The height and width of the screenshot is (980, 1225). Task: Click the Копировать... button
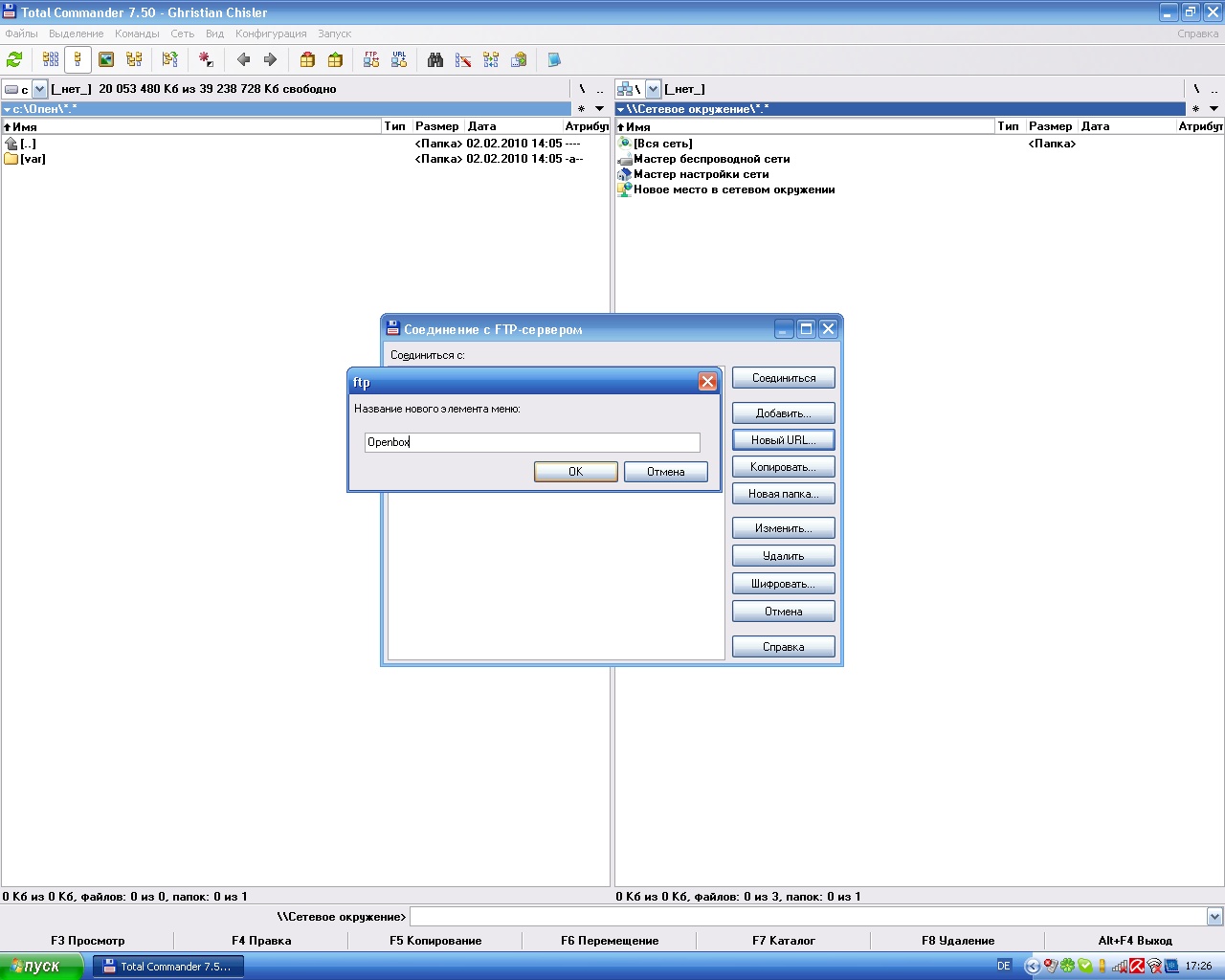784,467
